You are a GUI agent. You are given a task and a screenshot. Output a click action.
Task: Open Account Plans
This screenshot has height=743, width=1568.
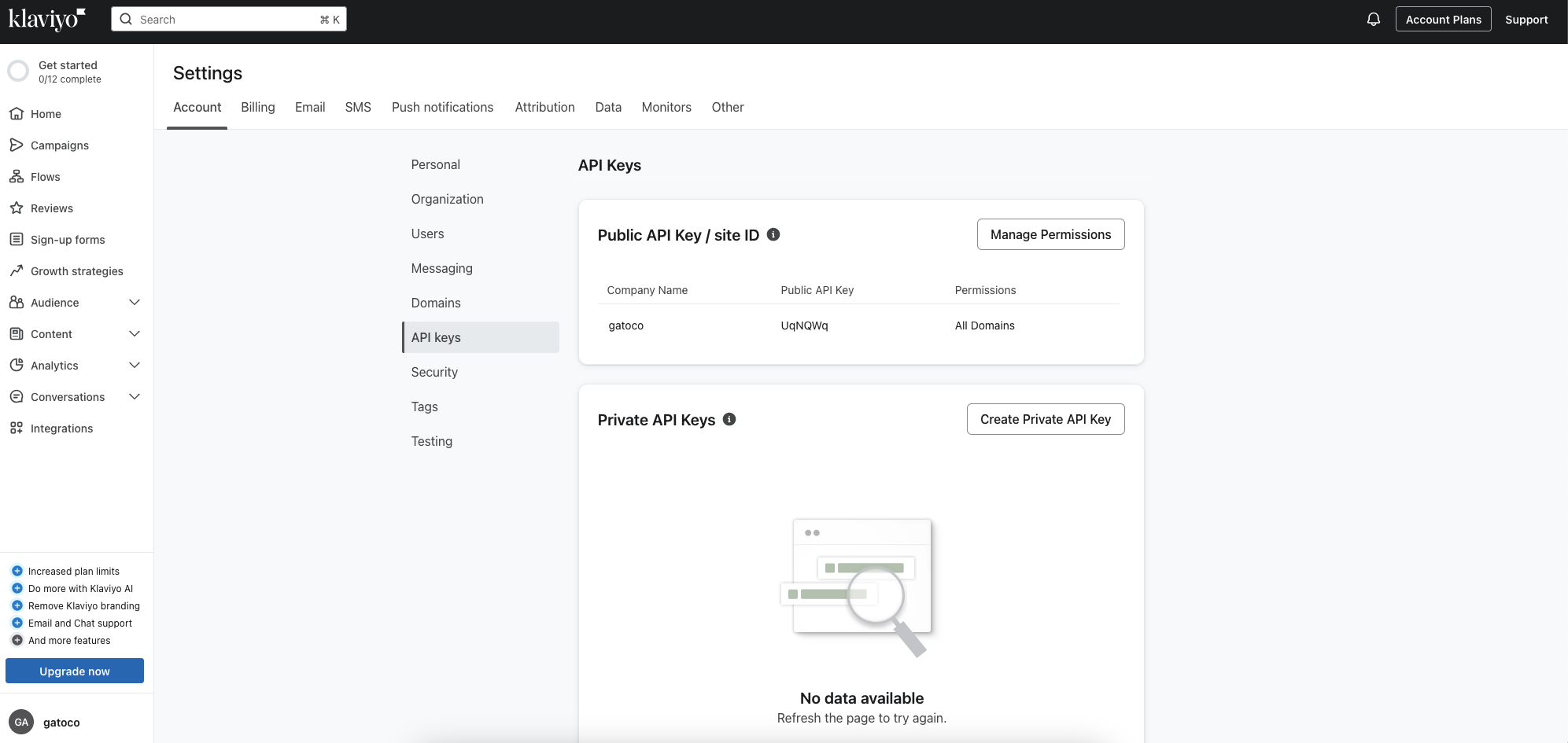[1444, 20]
